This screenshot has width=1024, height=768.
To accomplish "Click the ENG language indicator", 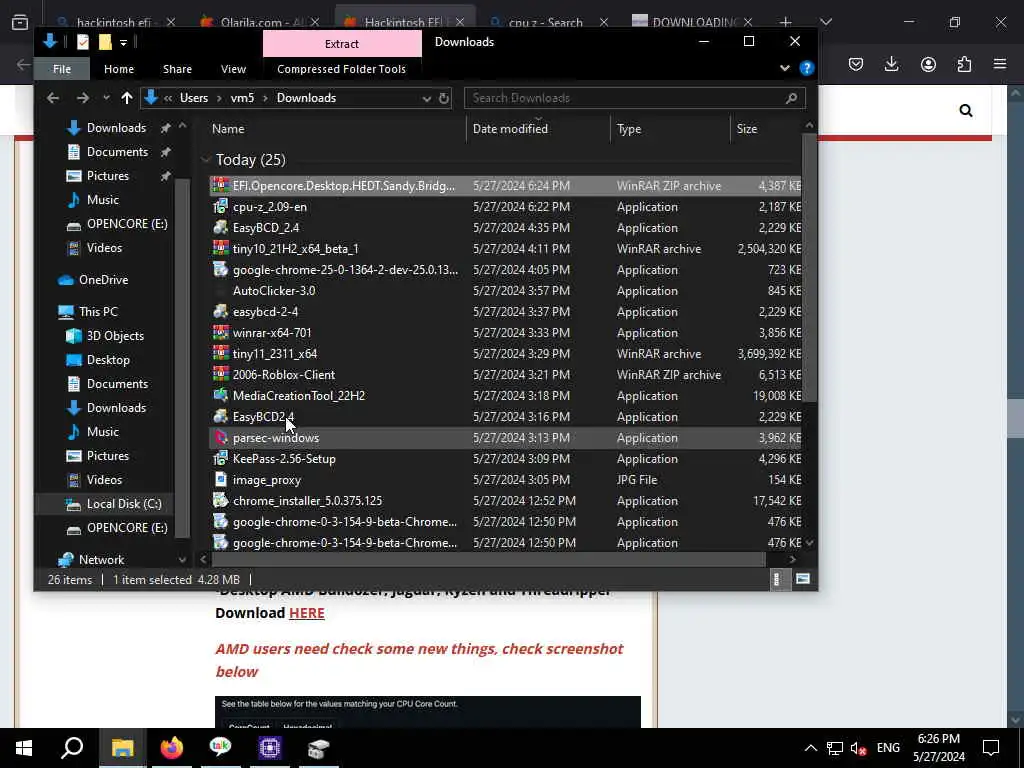I will click(x=888, y=748).
